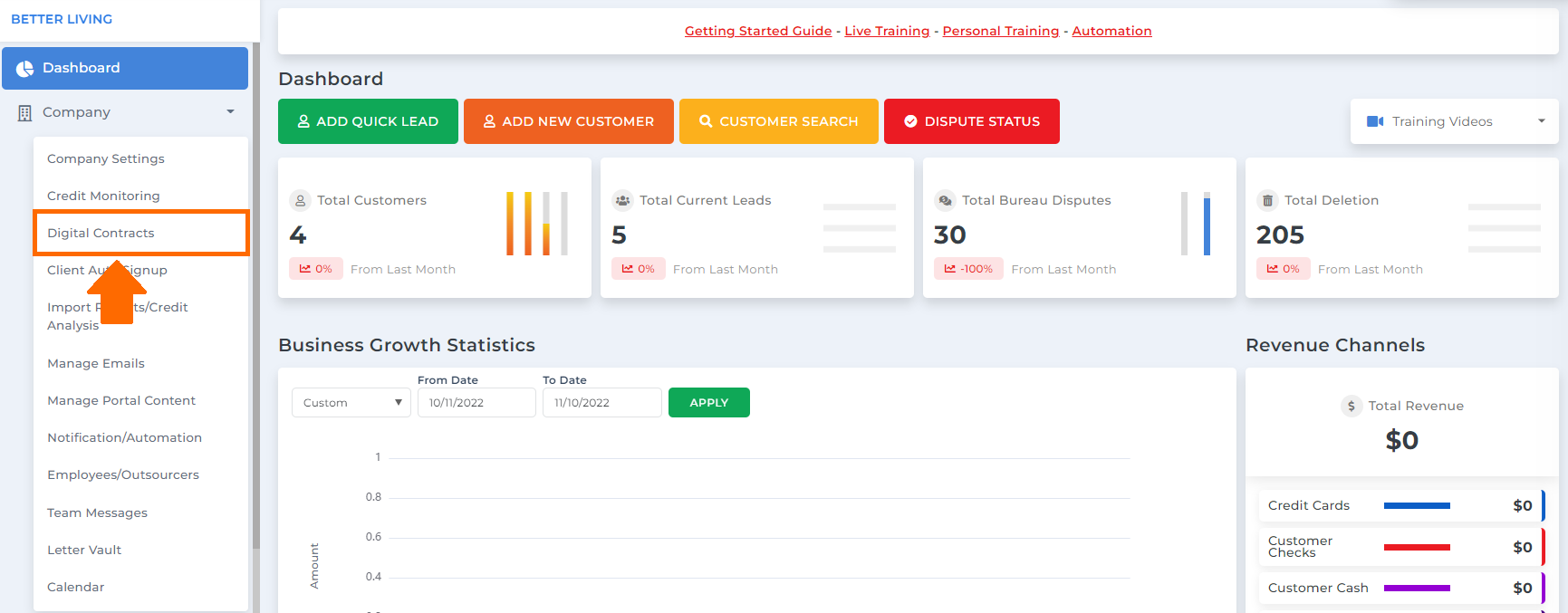The height and width of the screenshot is (613, 1568).
Task: Click the 0% trend badge under Total Customers
Action: tap(315, 269)
